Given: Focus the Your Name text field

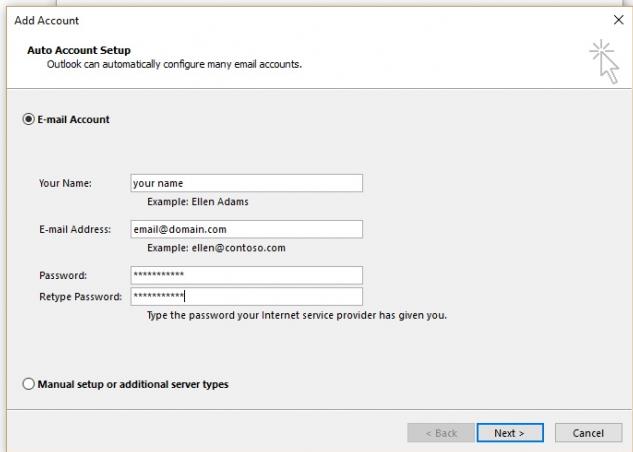Looking at the screenshot, I should point(247,183).
